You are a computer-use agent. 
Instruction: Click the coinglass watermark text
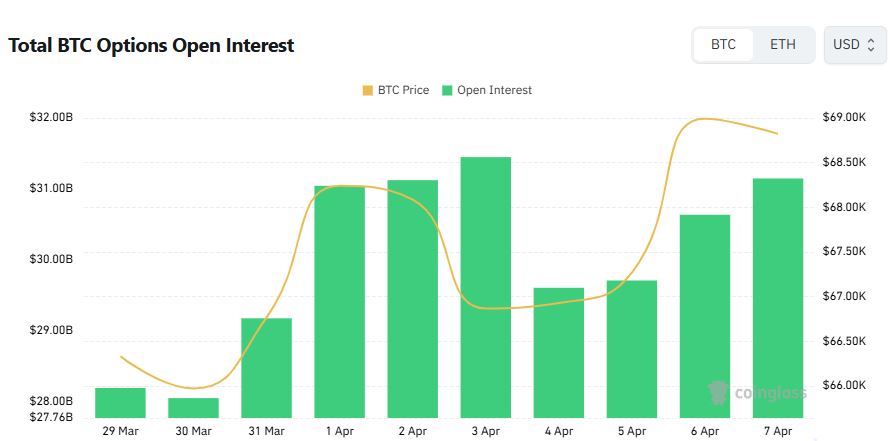[x=770, y=393]
